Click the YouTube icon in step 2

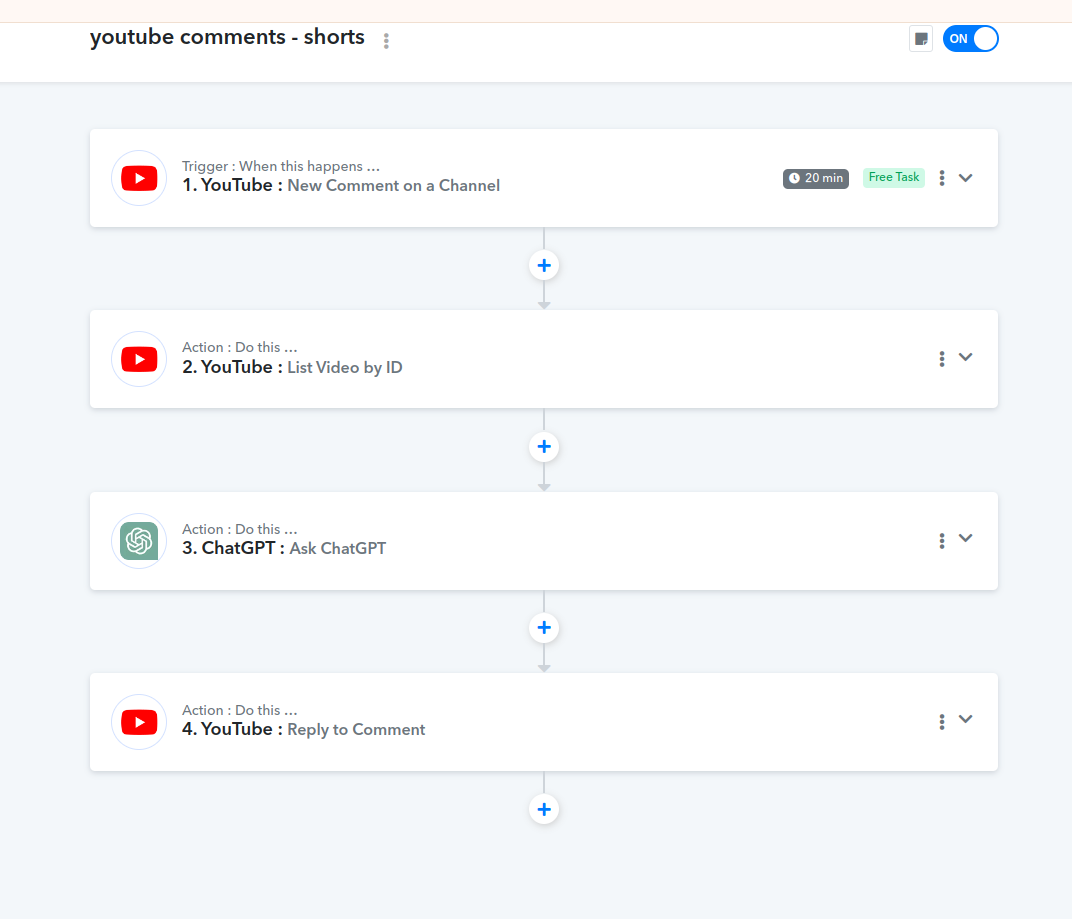(x=139, y=360)
